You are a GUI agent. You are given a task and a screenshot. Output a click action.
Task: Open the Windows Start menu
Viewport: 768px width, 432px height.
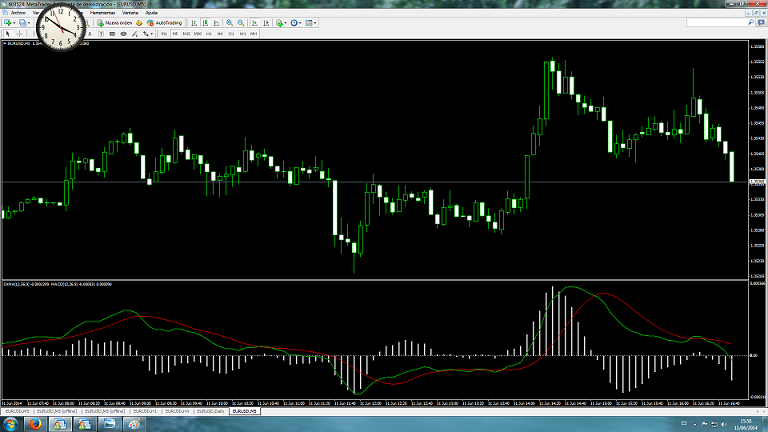[11, 424]
